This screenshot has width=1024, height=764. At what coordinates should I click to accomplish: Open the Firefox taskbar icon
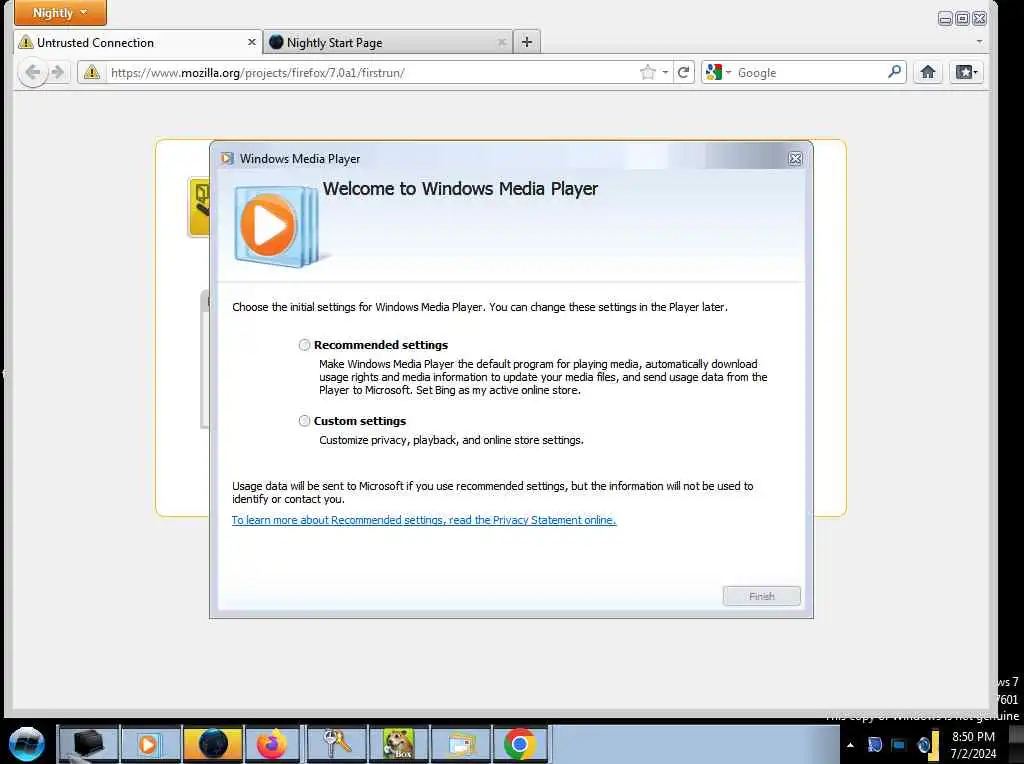coord(272,744)
